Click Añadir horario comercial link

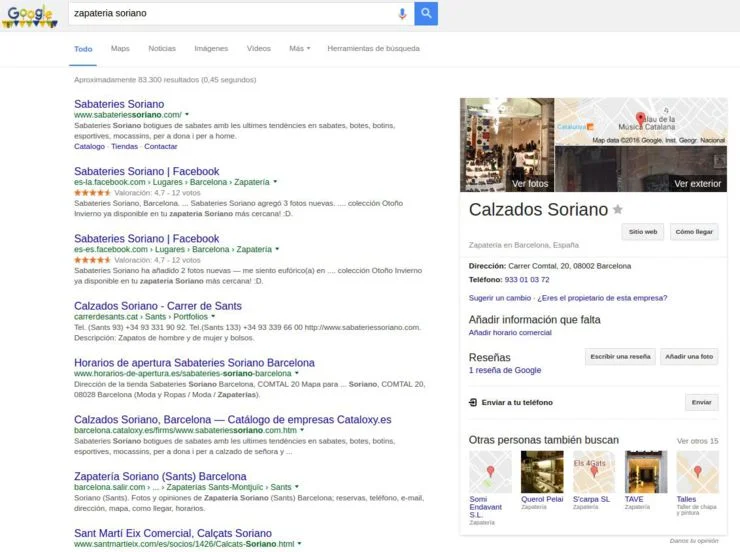(x=510, y=333)
